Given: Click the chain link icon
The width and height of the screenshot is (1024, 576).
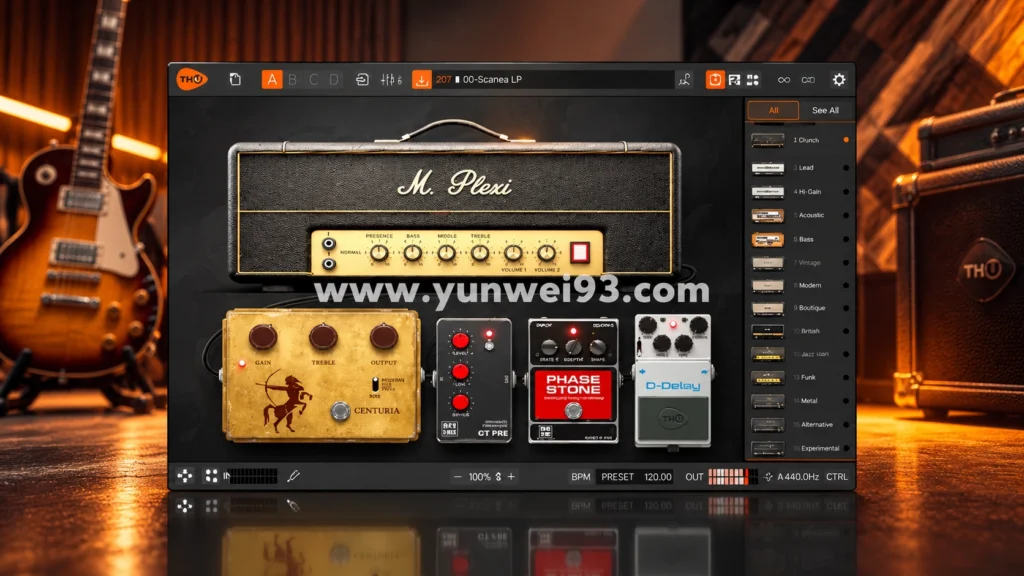Looking at the screenshot, I should [x=808, y=80].
